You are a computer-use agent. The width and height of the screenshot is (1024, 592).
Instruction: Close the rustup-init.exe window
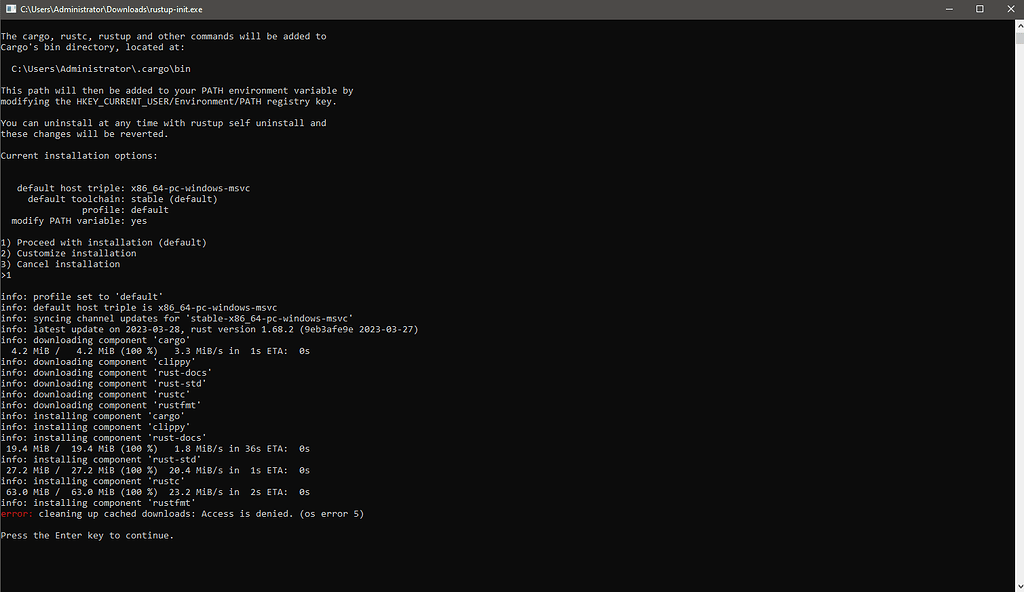(1010, 8)
